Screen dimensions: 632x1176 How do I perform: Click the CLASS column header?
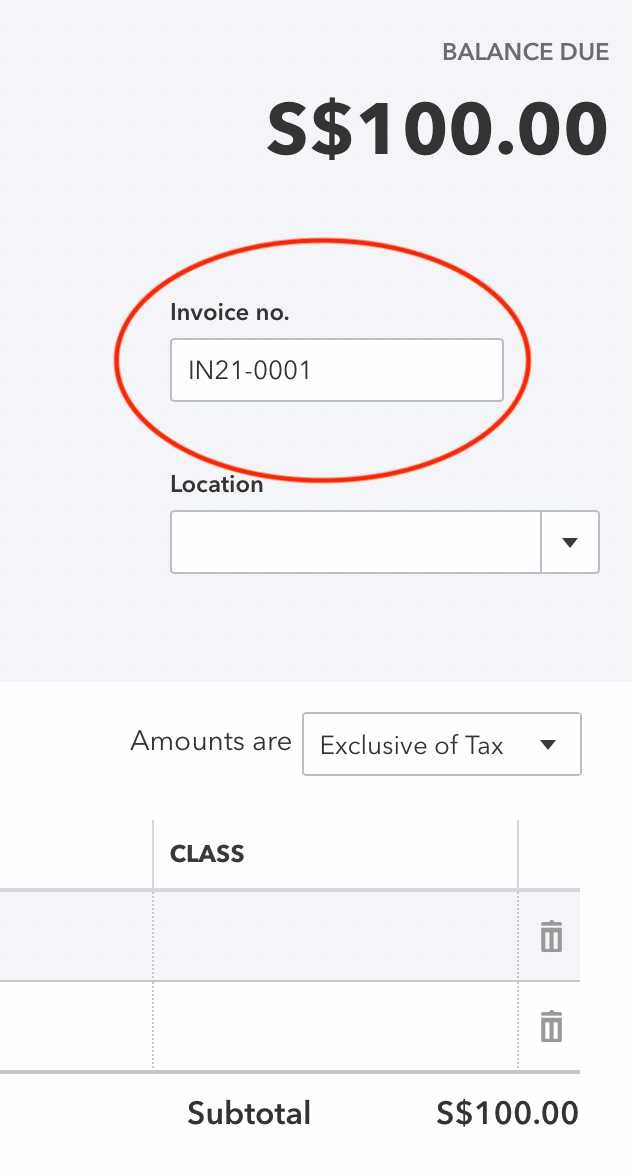click(x=208, y=854)
